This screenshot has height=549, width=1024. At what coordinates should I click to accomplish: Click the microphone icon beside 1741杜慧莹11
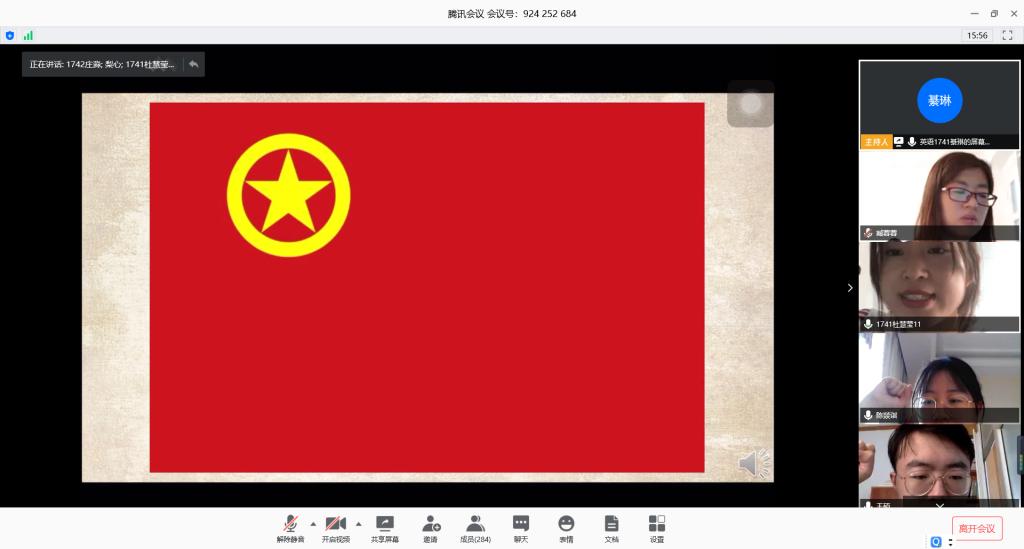[868, 324]
